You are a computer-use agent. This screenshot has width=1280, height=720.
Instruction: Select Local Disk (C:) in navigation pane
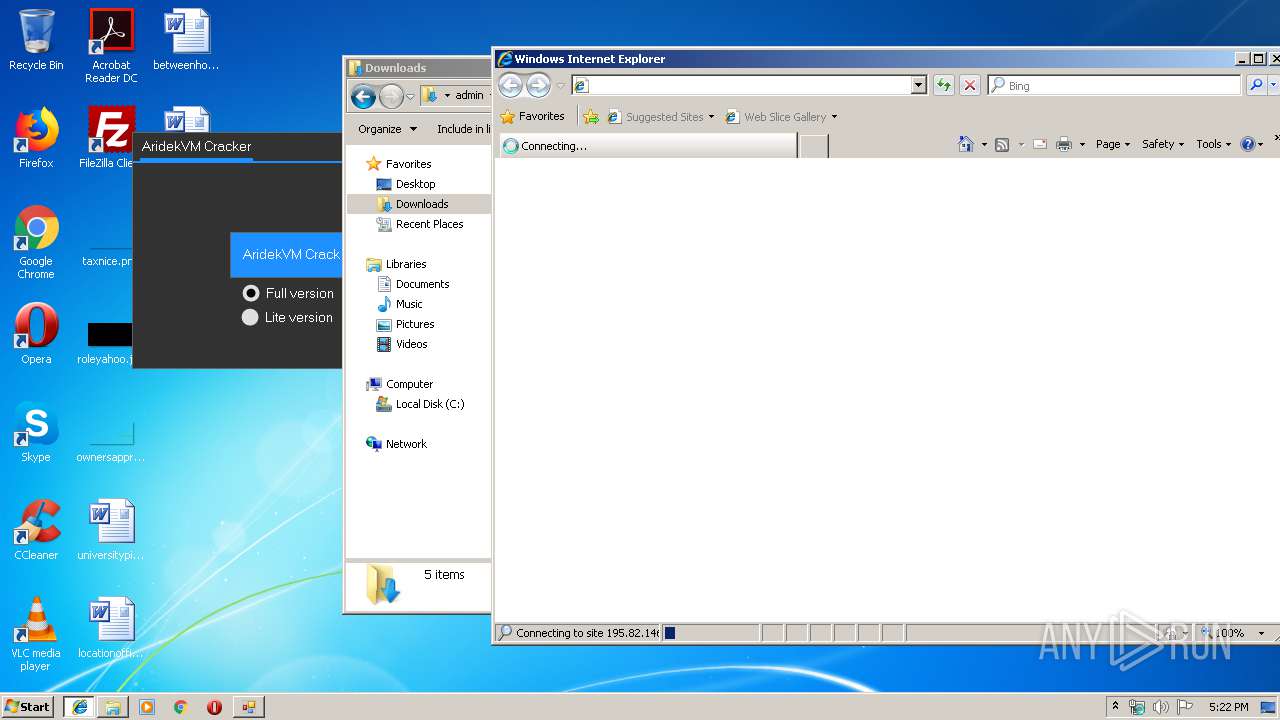click(429, 404)
